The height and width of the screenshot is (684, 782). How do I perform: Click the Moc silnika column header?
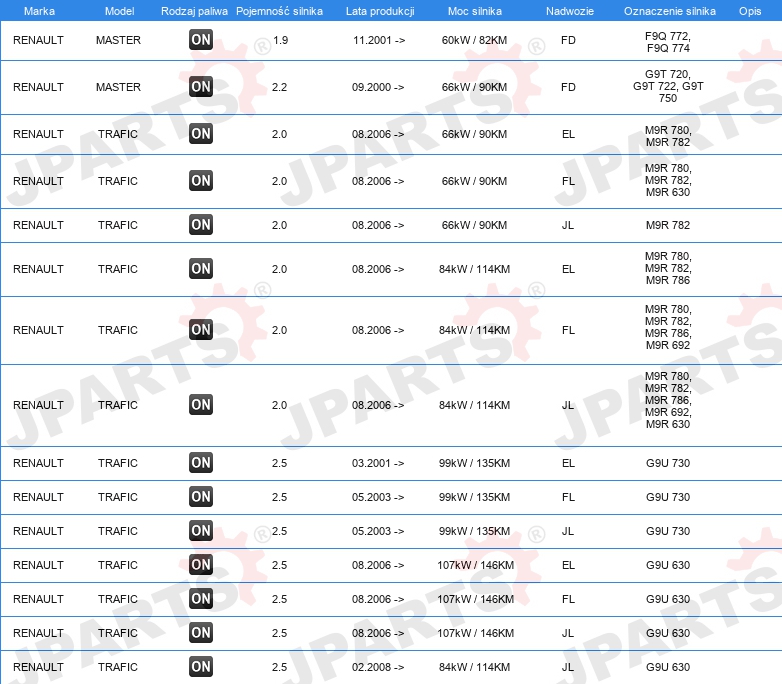pyautogui.click(x=475, y=11)
